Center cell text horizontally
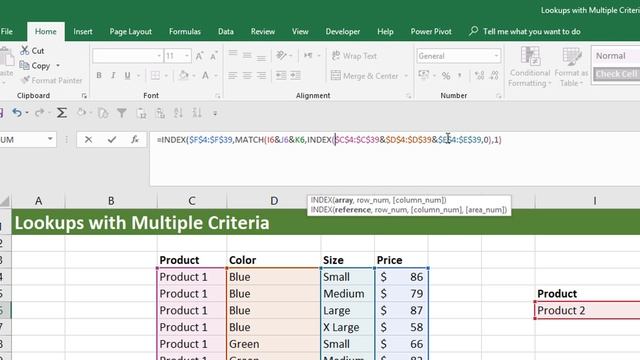The width and height of the screenshot is (640, 360). (x=247, y=76)
